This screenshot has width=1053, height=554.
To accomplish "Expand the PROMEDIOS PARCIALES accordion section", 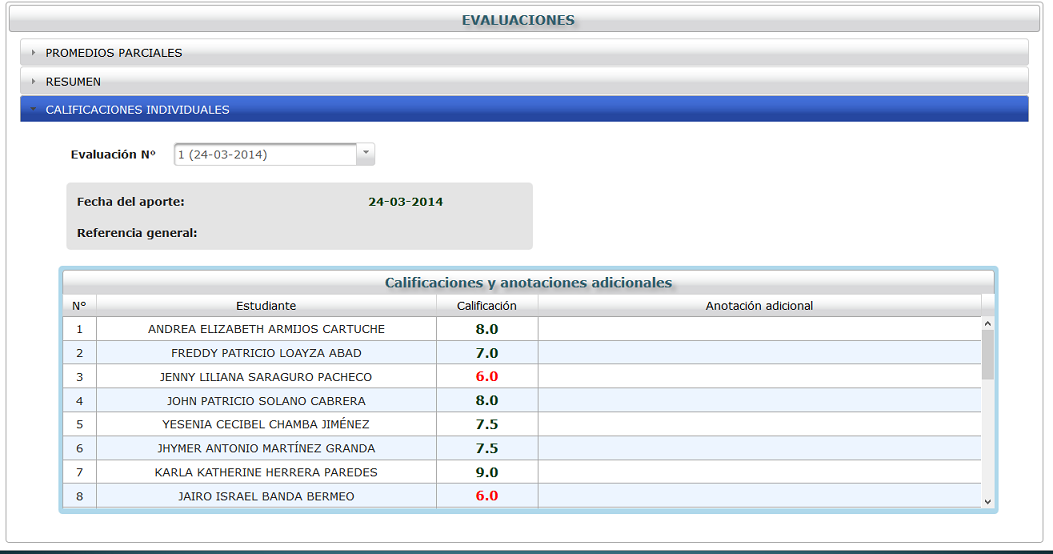I will click(524, 52).
